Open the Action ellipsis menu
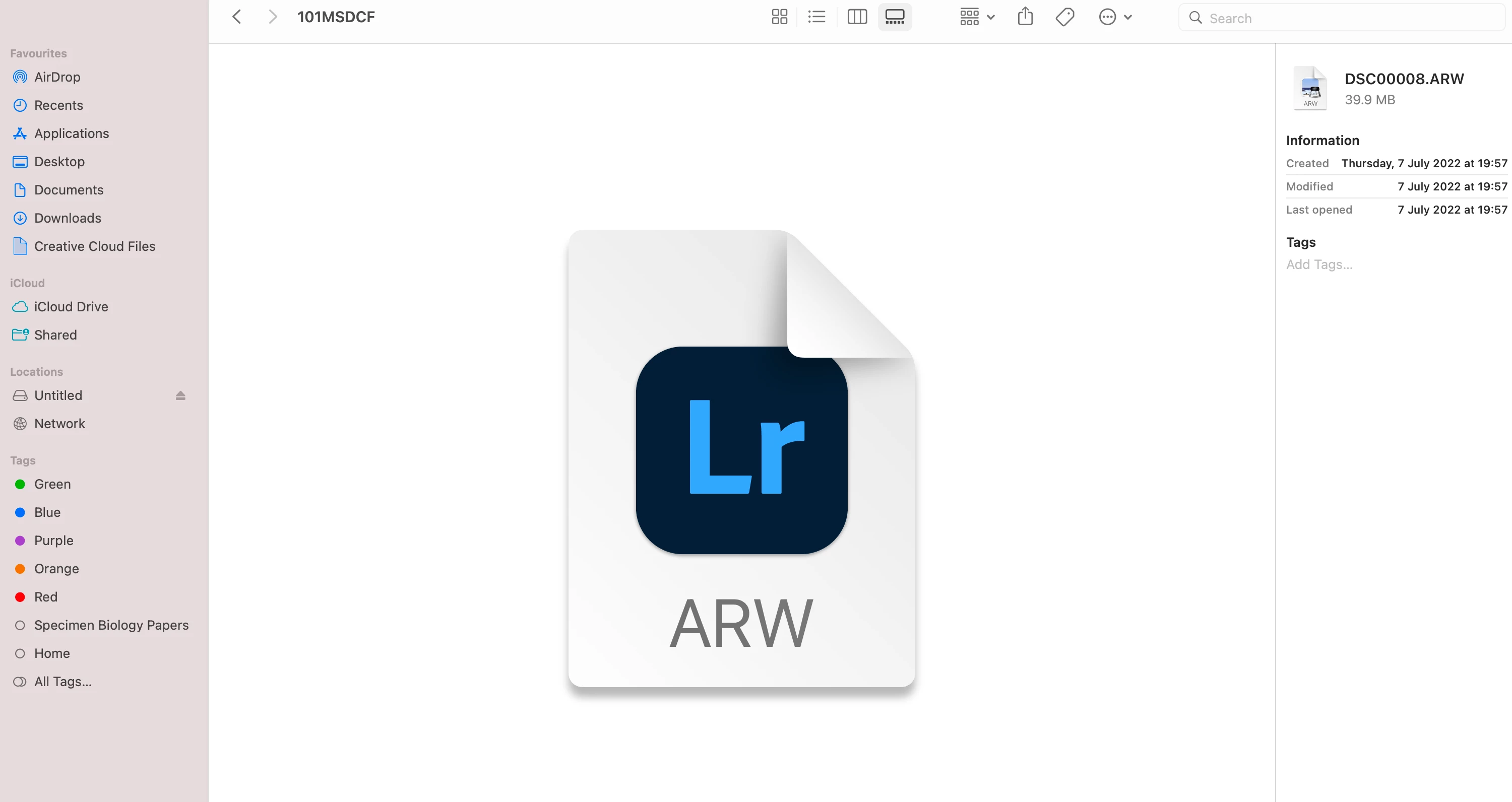 [x=1115, y=17]
